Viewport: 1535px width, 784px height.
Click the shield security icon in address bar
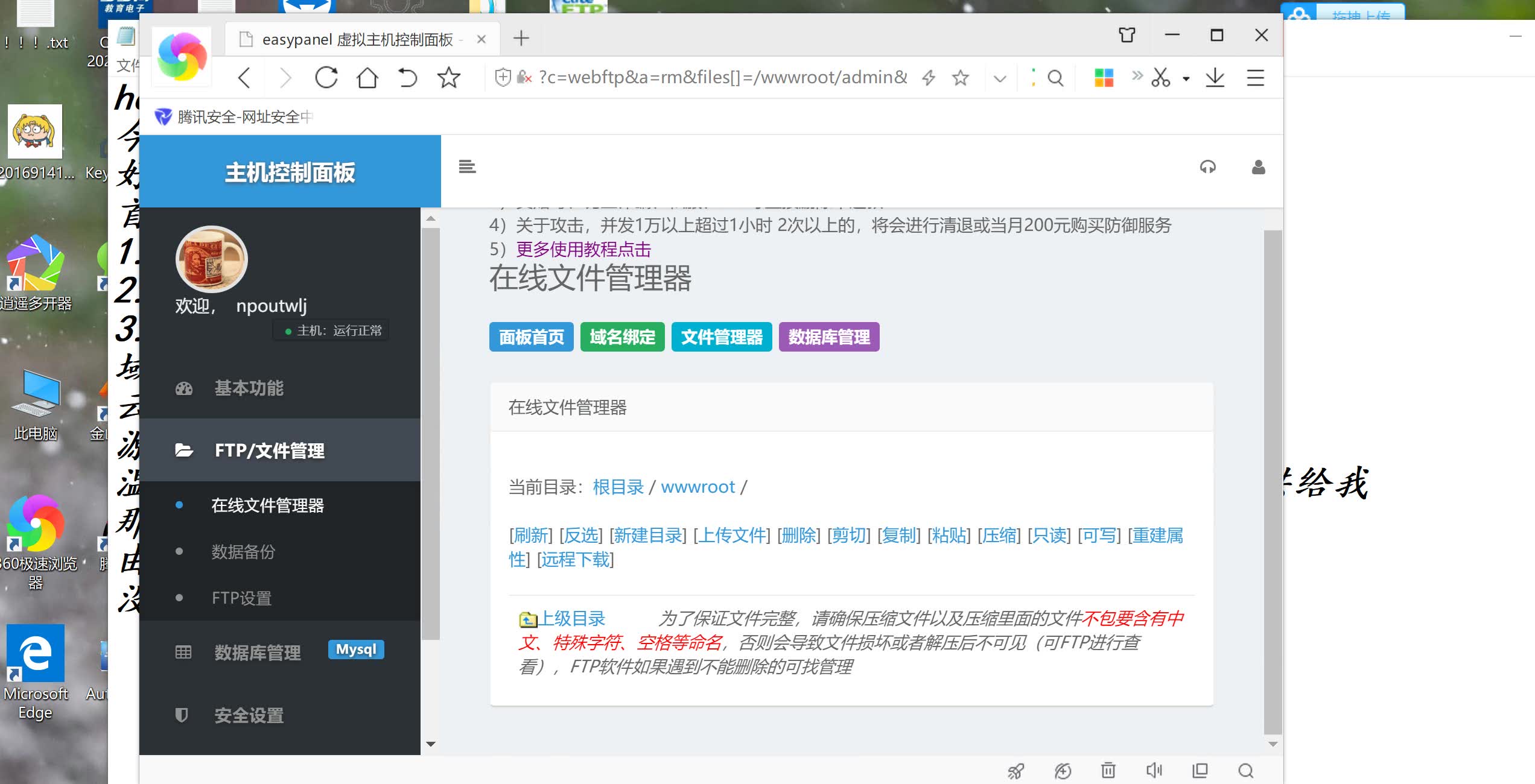point(503,77)
